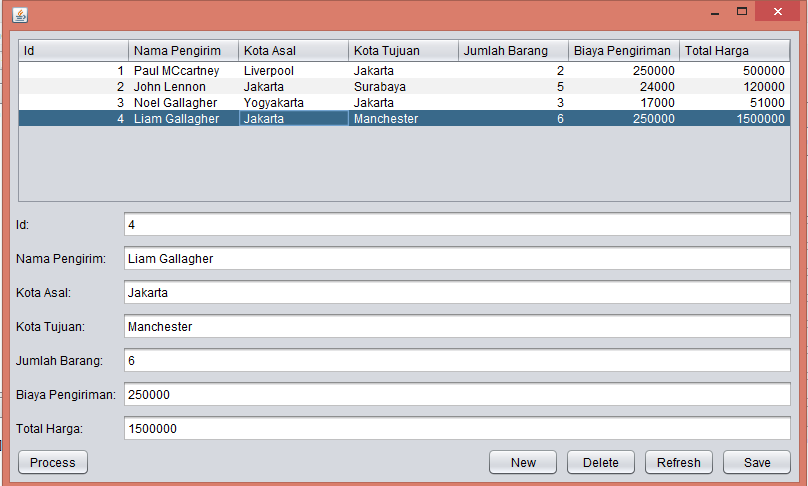The image size is (808, 486).
Task: Click the 24000 biaya pengiriman cell
Action: pos(624,86)
